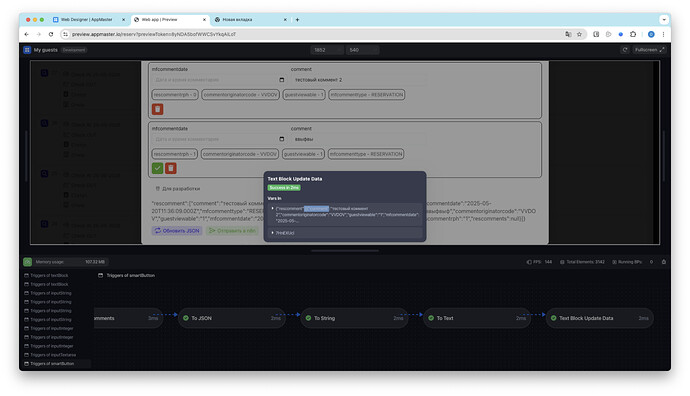Screen dimensions: 690x396
Task: Click the comment field with text тестовый коммент 2
Action: coord(358,80)
